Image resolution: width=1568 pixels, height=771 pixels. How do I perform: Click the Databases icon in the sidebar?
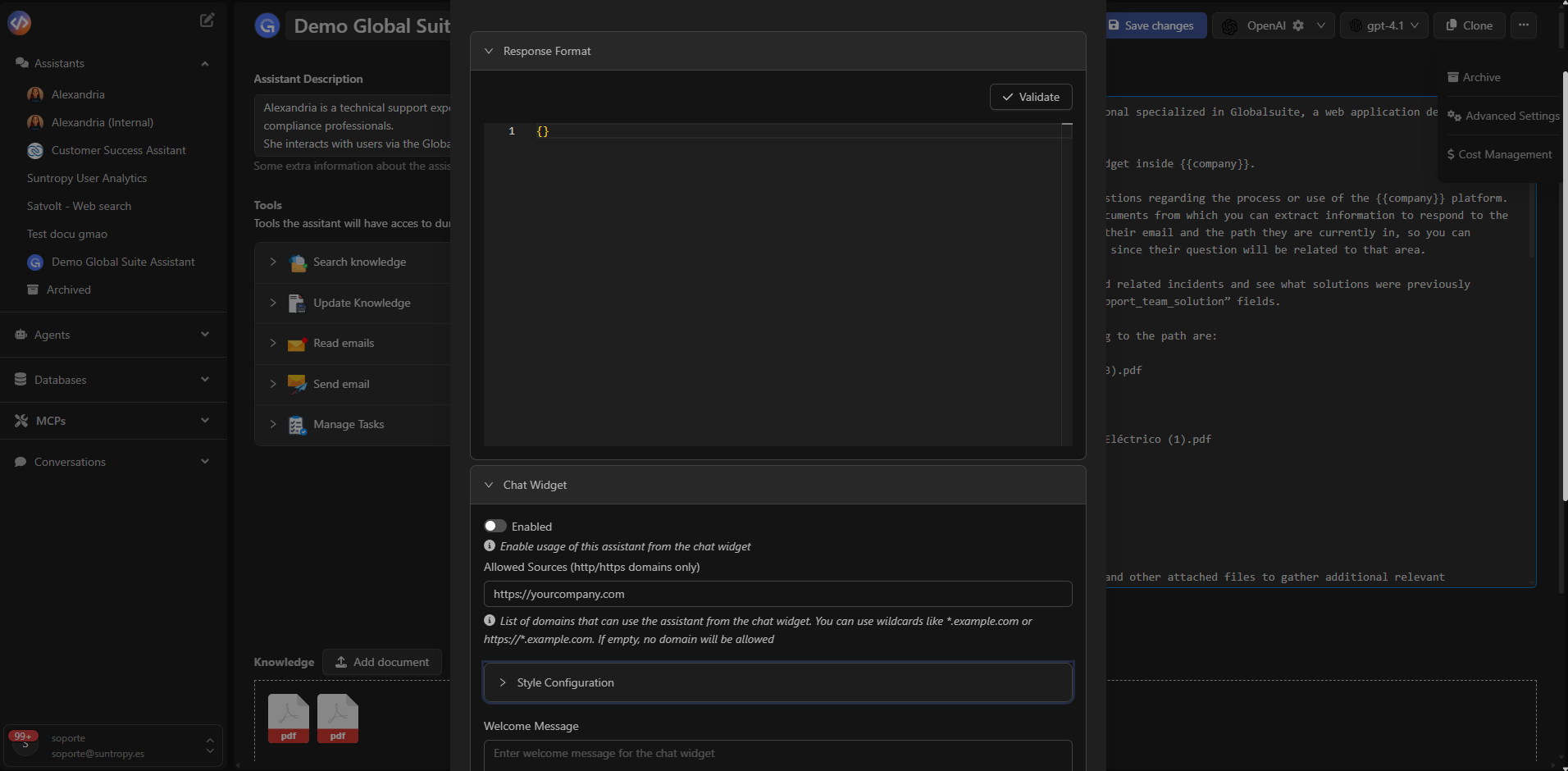(x=20, y=379)
